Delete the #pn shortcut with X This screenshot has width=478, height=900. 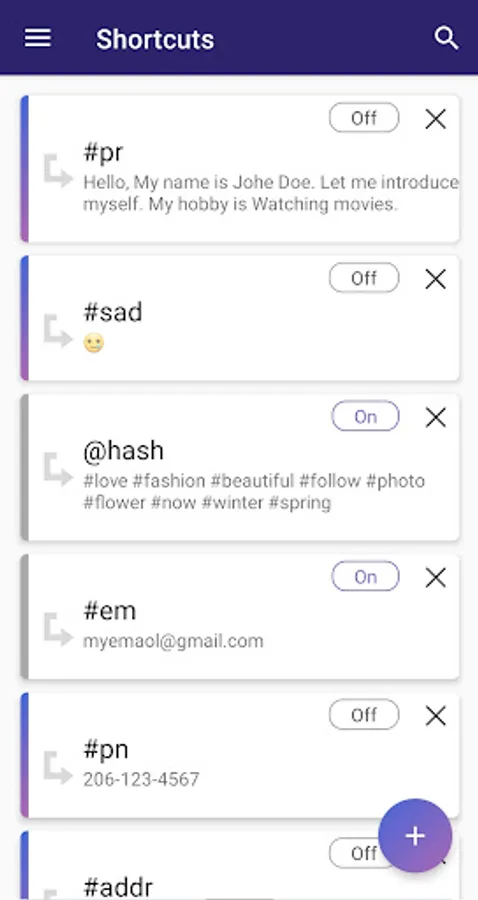[436, 716]
